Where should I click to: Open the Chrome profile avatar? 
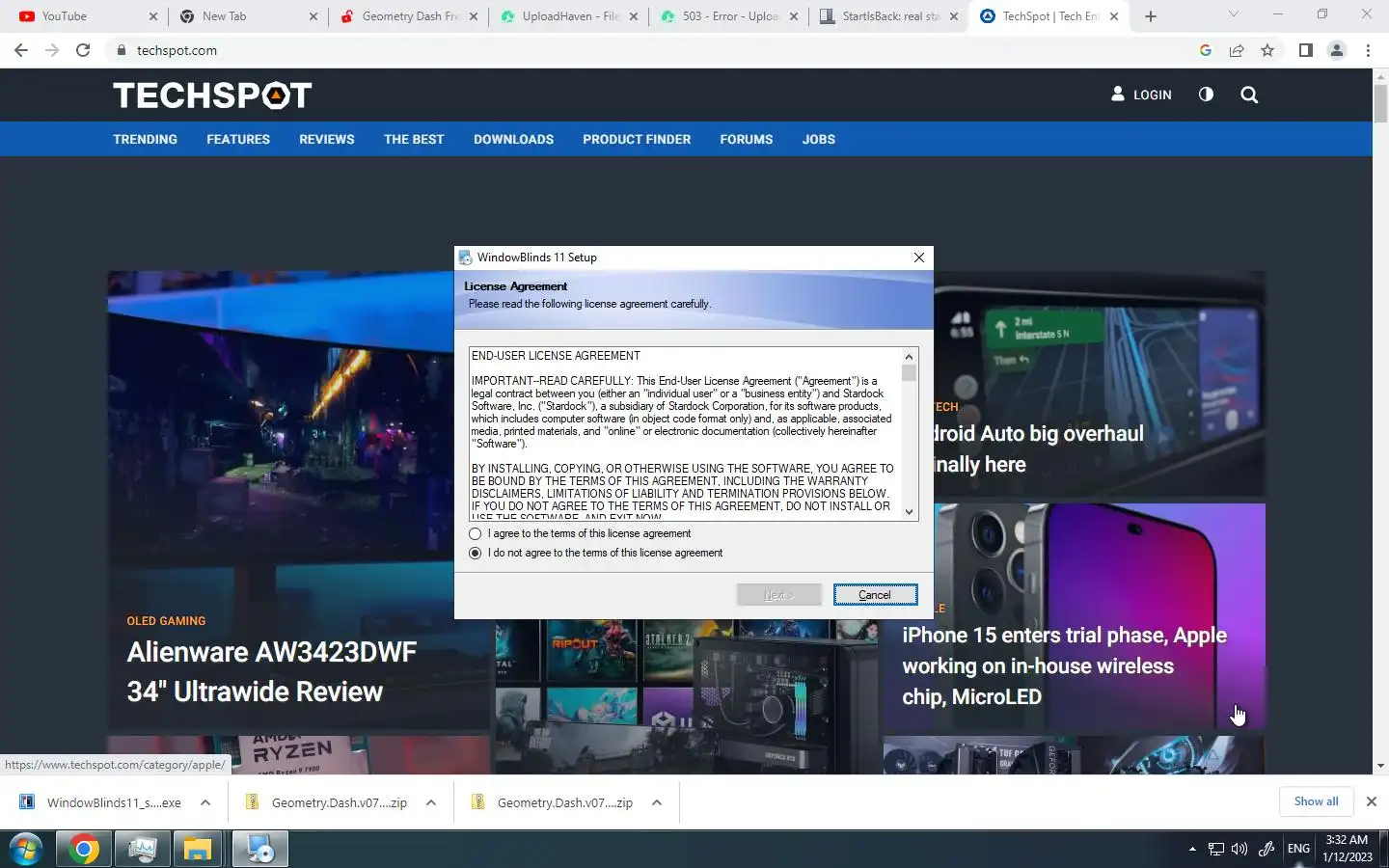pos(1337,50)
